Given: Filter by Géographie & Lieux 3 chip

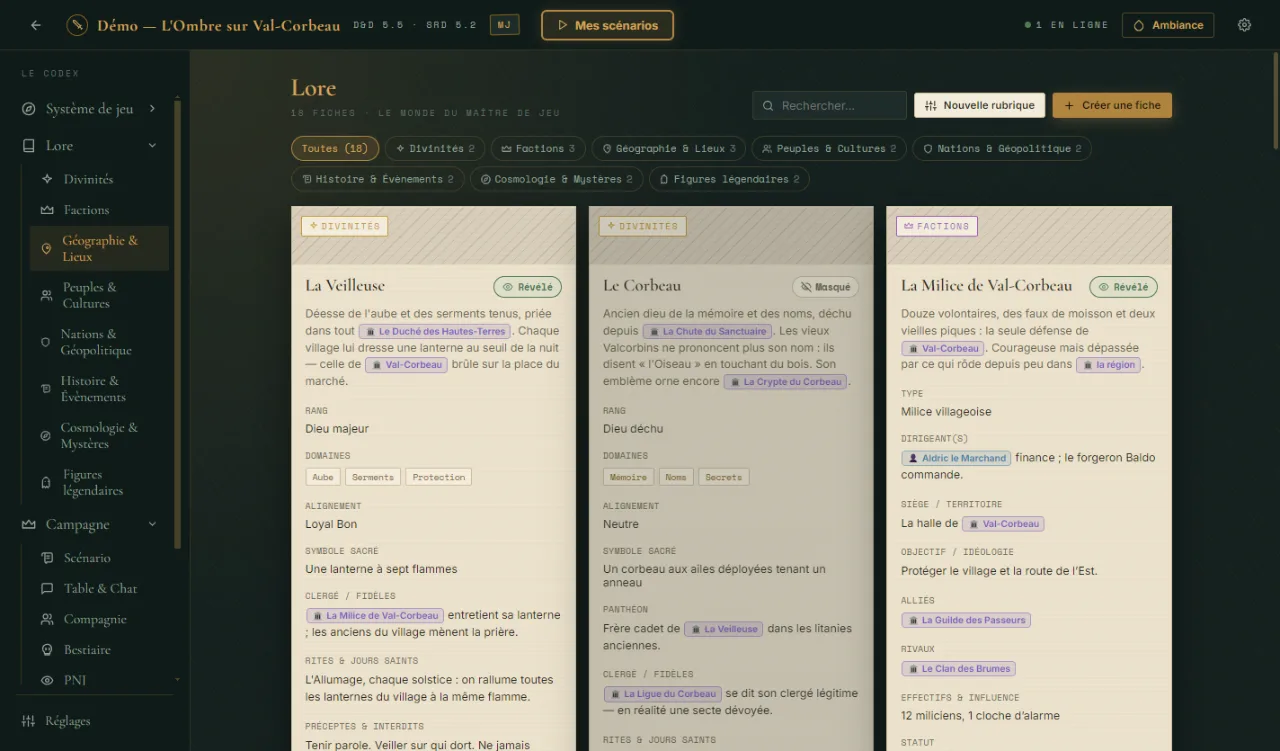Looking at the screenshot, I should 668,149.
